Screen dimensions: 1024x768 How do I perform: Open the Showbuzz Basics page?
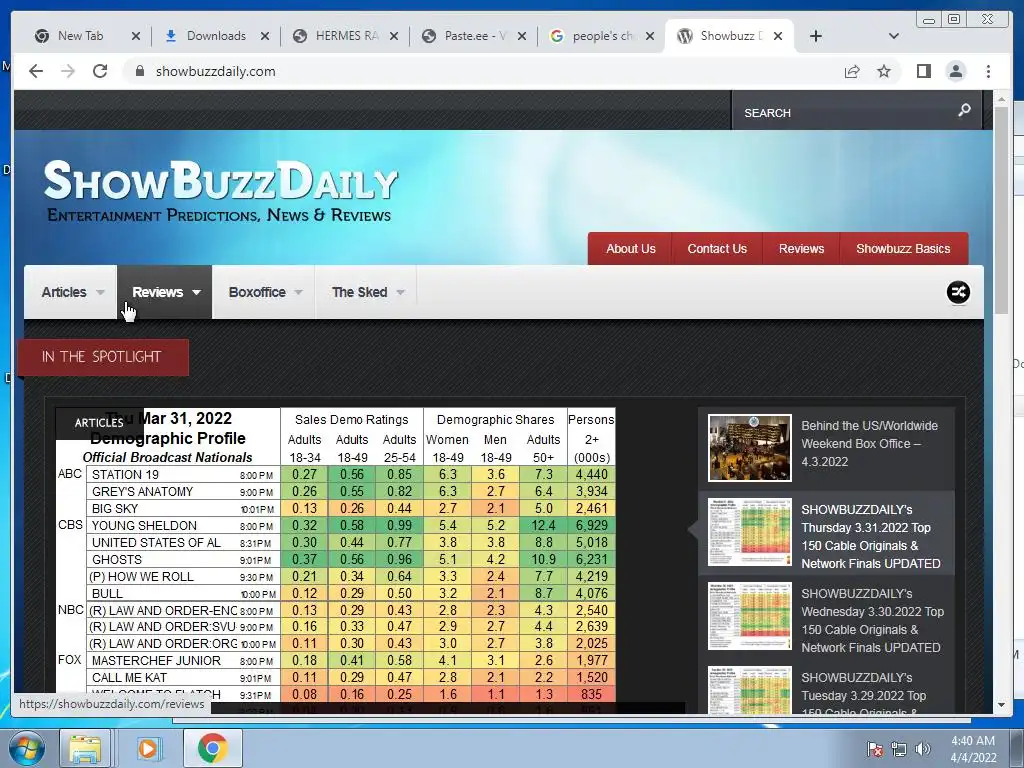903,249
